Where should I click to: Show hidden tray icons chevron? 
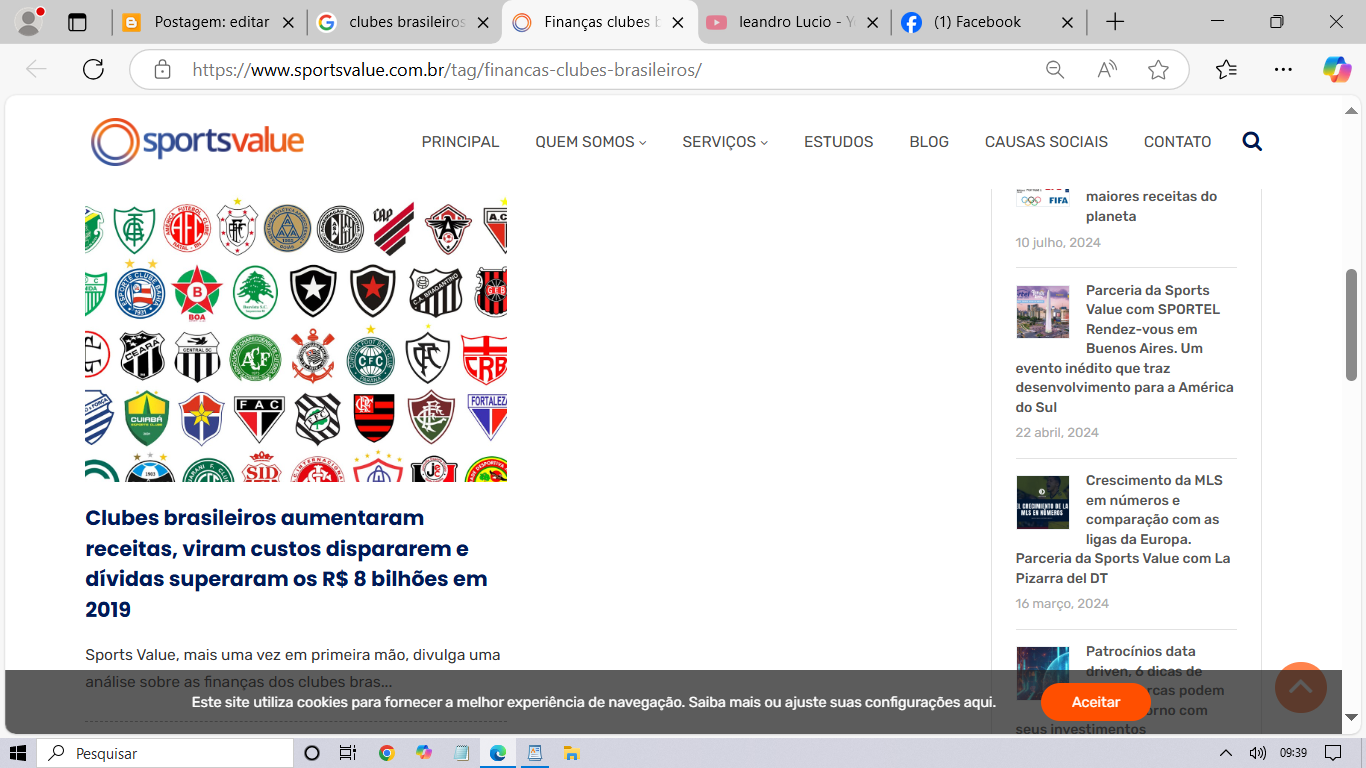click(1226, 753)
